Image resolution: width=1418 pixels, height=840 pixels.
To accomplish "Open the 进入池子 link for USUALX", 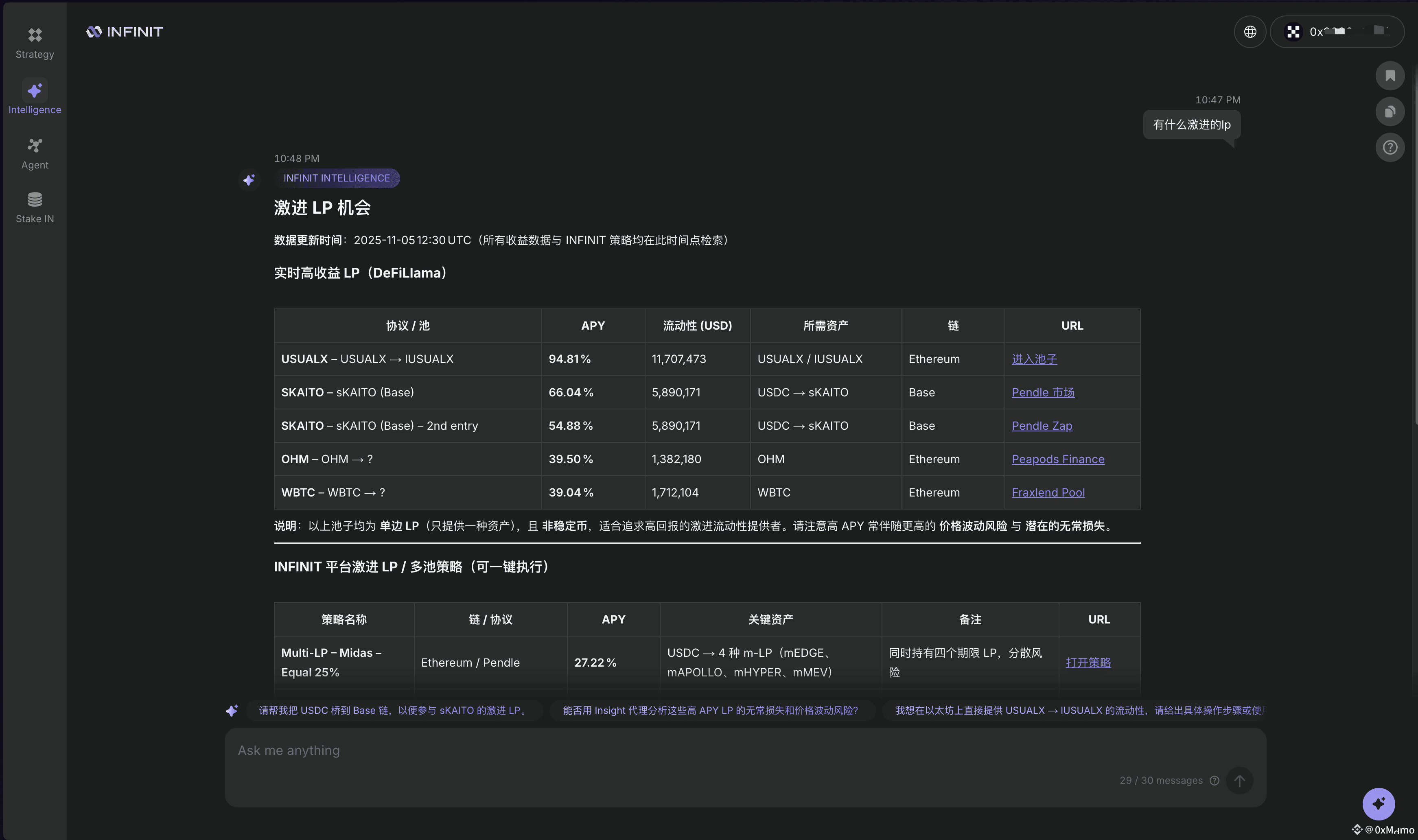I will [1034, 359].
